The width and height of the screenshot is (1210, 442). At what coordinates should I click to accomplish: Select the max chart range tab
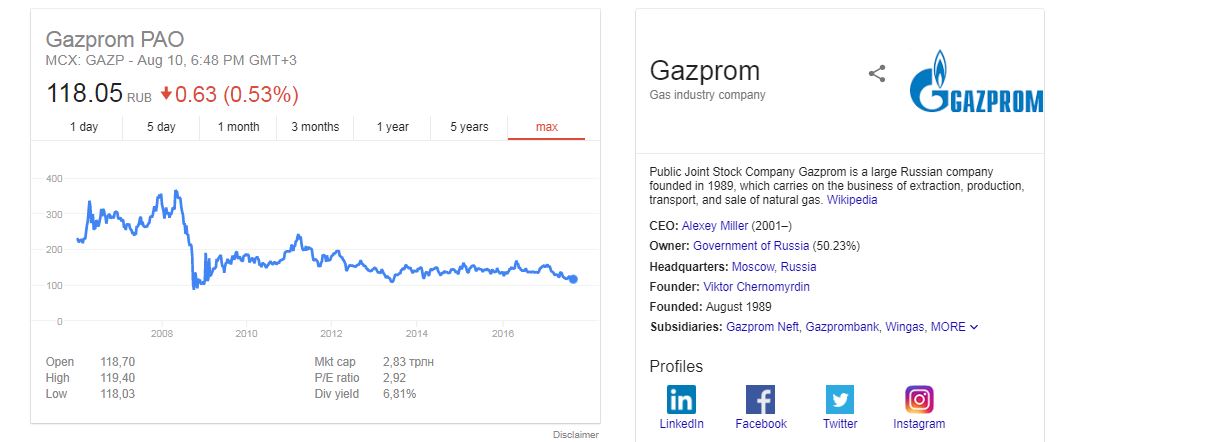[546, 127]
